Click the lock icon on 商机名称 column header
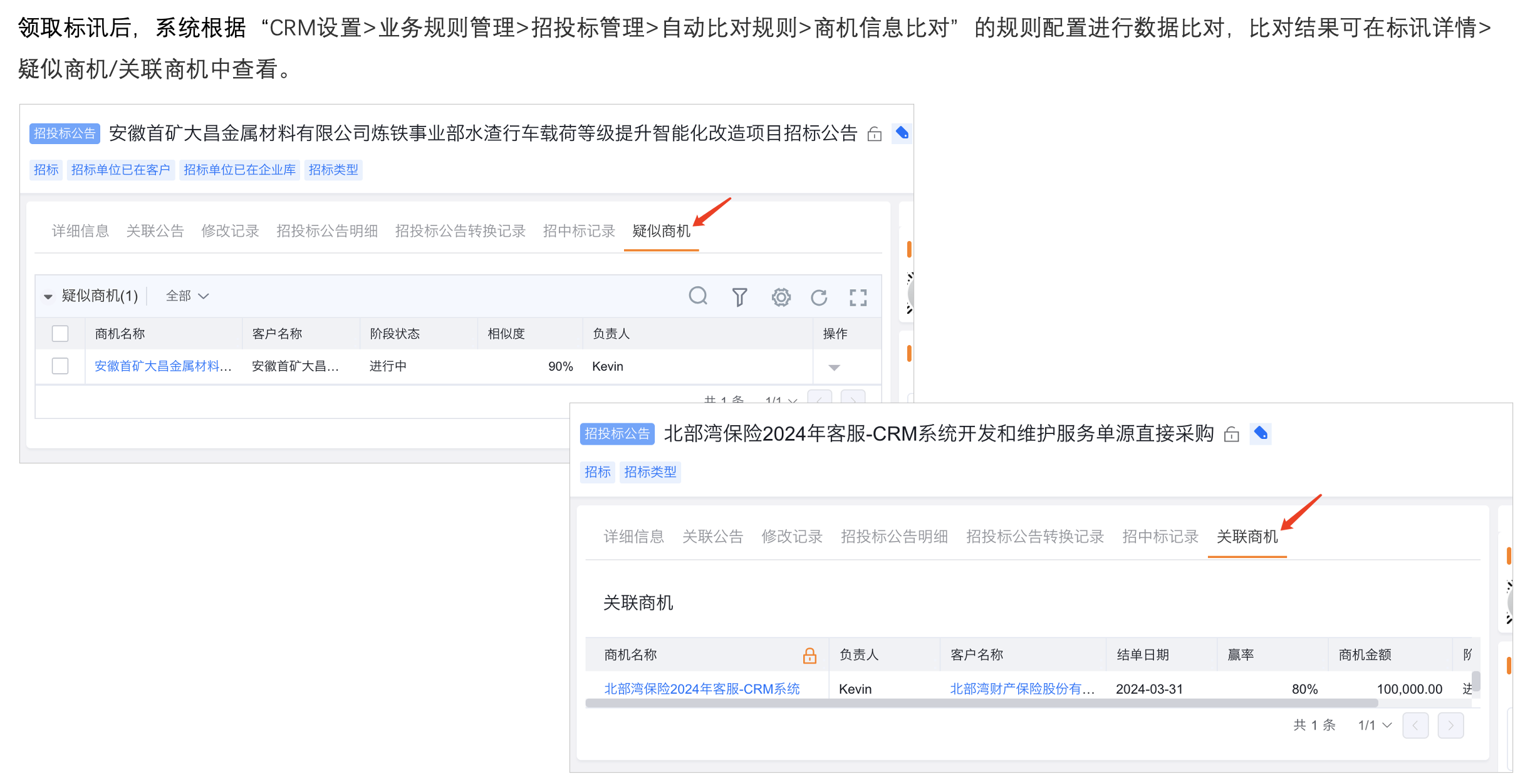 click(x=809, y=655)
